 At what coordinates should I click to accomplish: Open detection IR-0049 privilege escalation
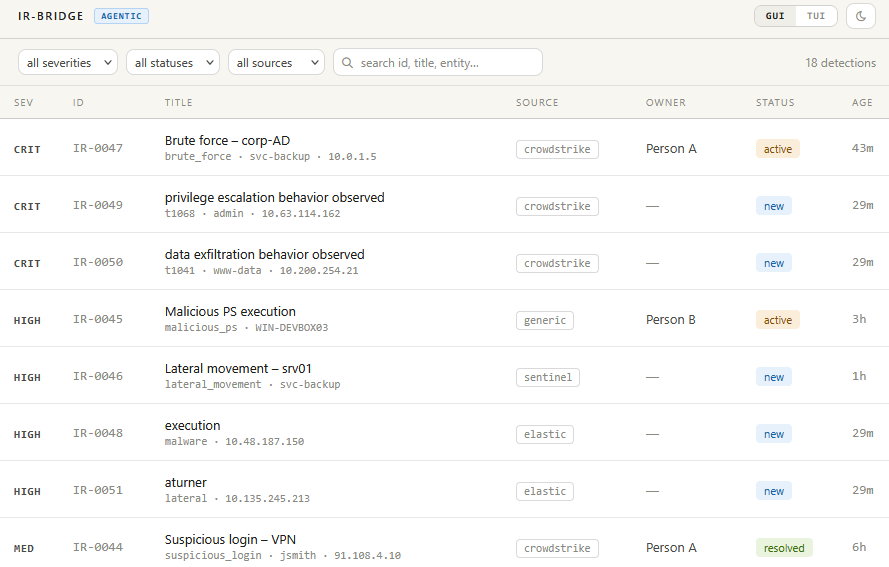point(444,205)
